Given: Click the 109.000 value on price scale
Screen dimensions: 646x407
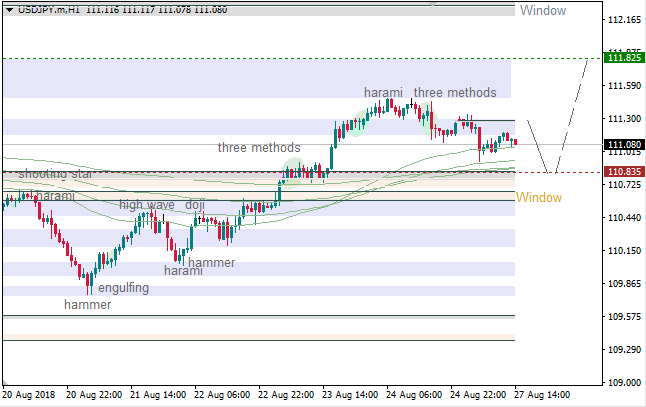Looking at the screenshot, I should coord(624,382).
